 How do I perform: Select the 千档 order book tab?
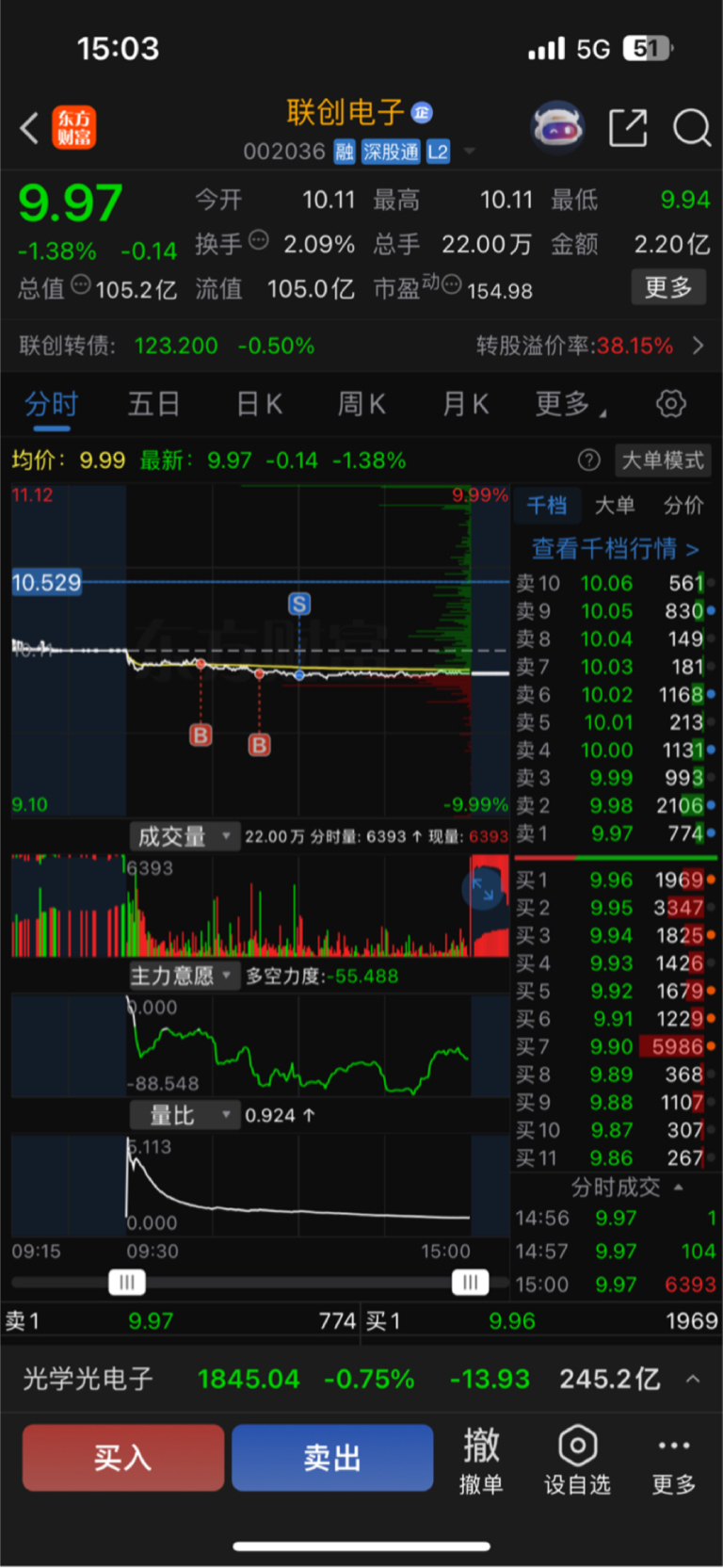pyautogui.click(x=547, y=506)
